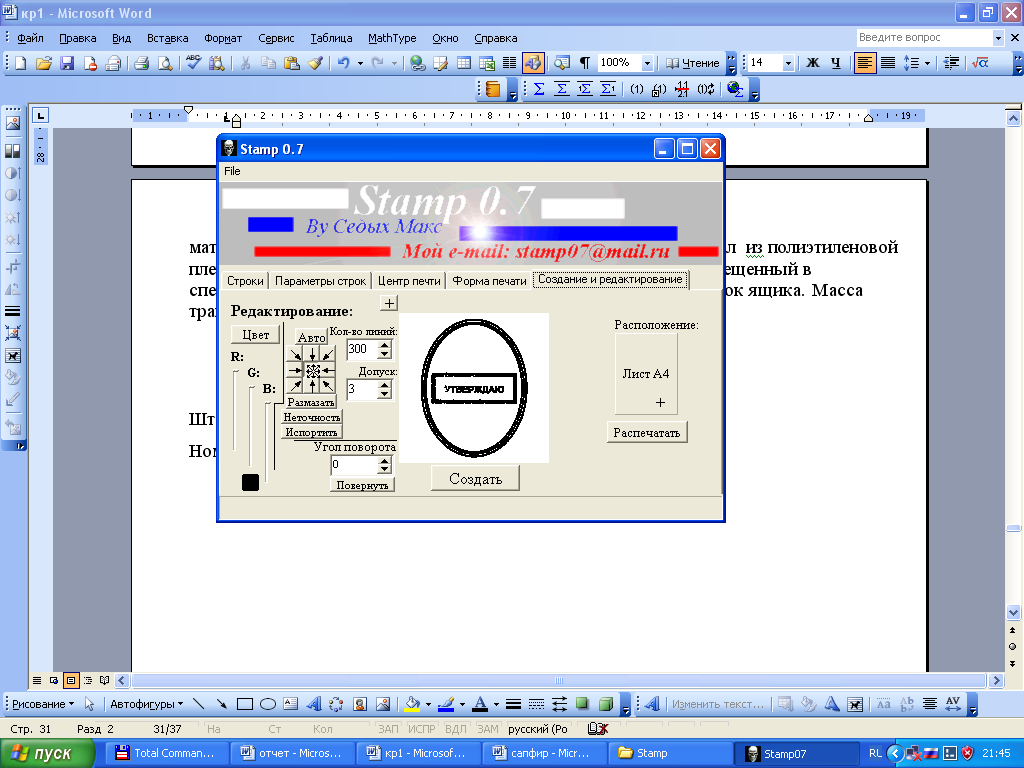This screenshot has width=1024, height=768.
Task: Switch to the Форма печати tab
Action: [489, 281]
